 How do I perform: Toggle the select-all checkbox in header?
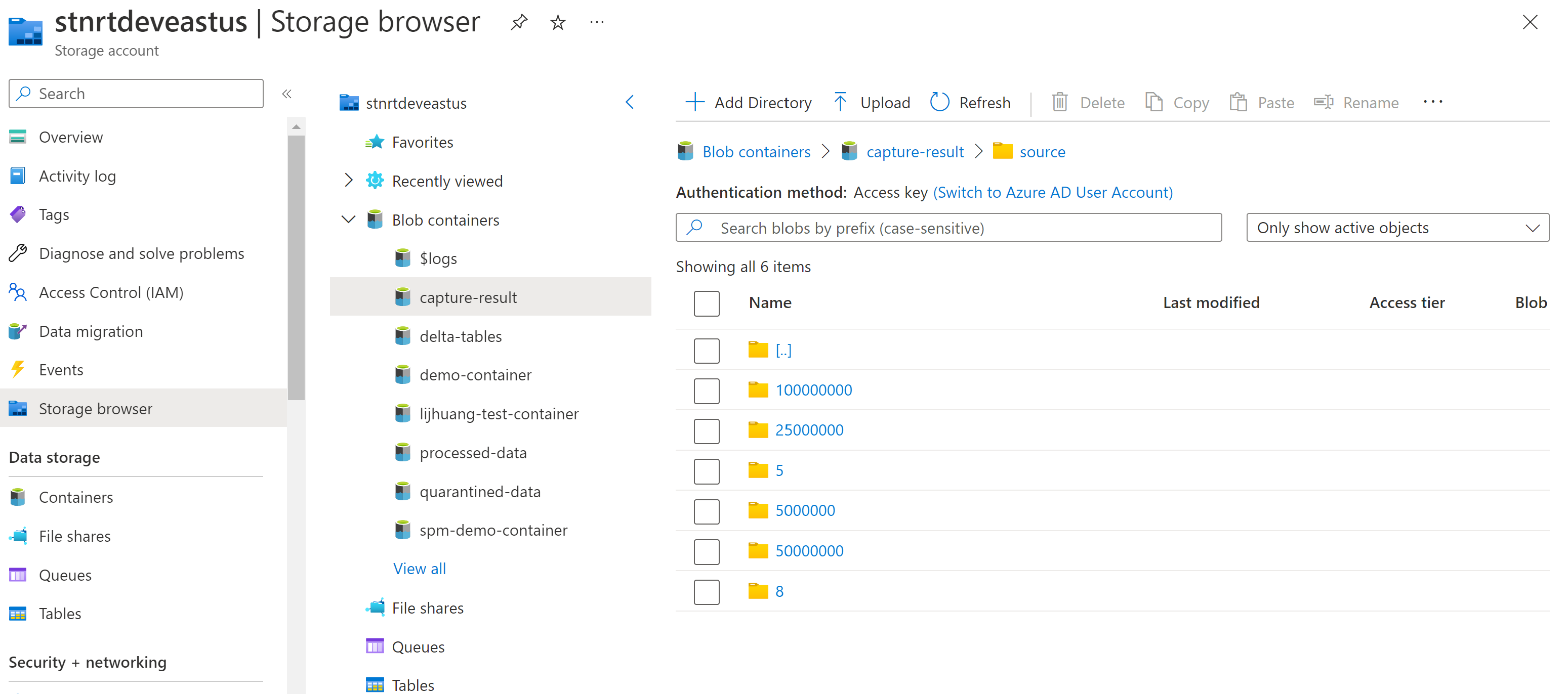pyautogui.click(x=706, y=303)
